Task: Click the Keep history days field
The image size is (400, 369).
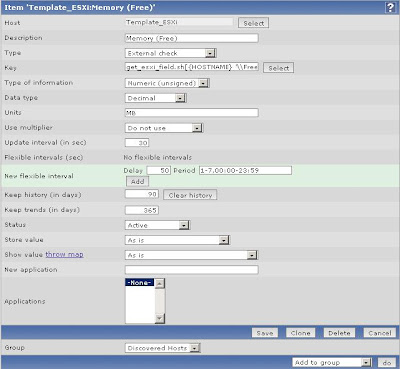Action: coord(142,194)
